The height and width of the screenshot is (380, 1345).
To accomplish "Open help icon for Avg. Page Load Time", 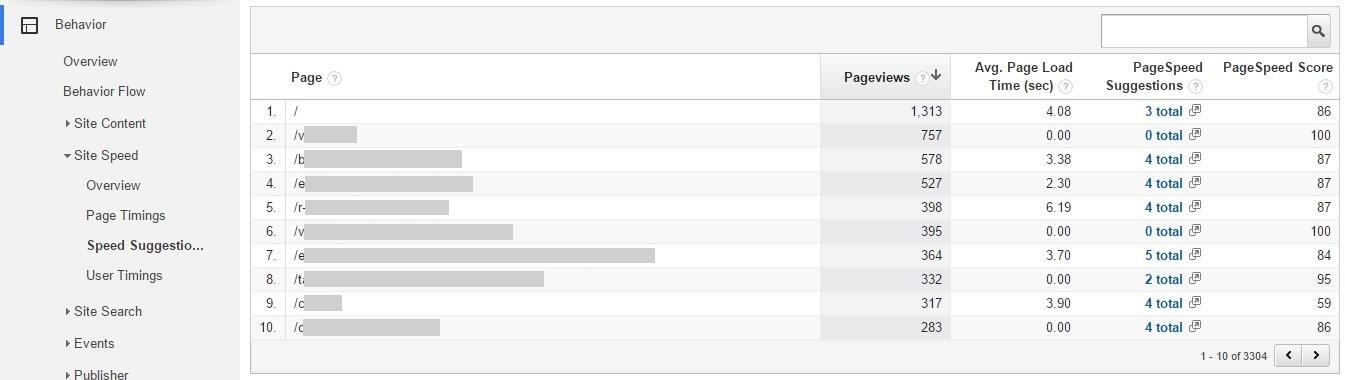I will (1065, 86).
